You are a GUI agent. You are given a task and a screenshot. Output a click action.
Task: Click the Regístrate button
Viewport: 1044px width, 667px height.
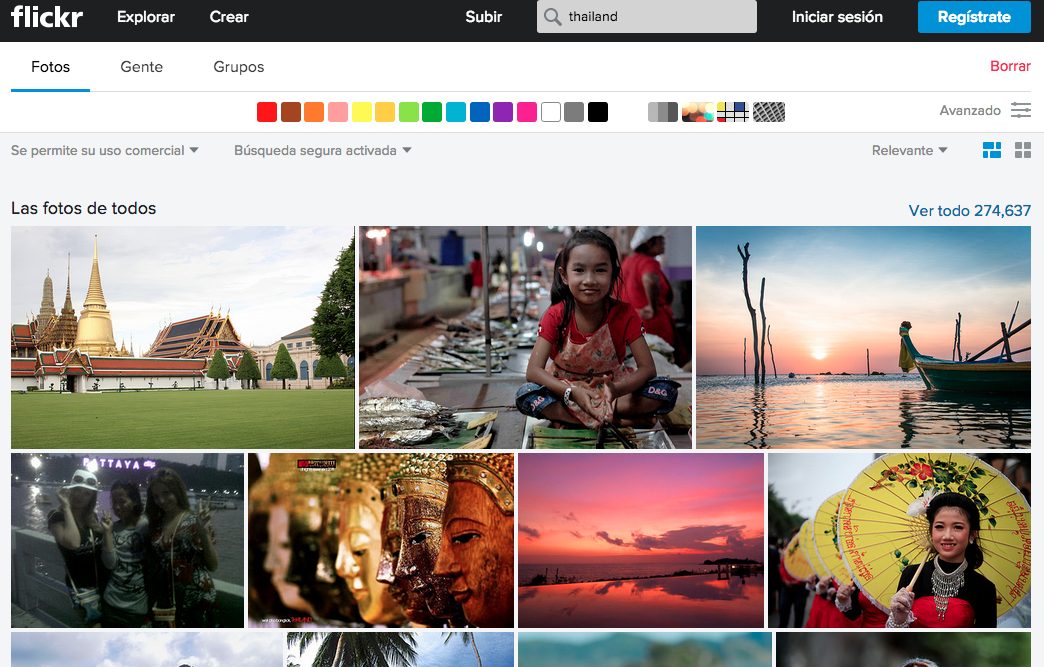click(x=973, y=16)
